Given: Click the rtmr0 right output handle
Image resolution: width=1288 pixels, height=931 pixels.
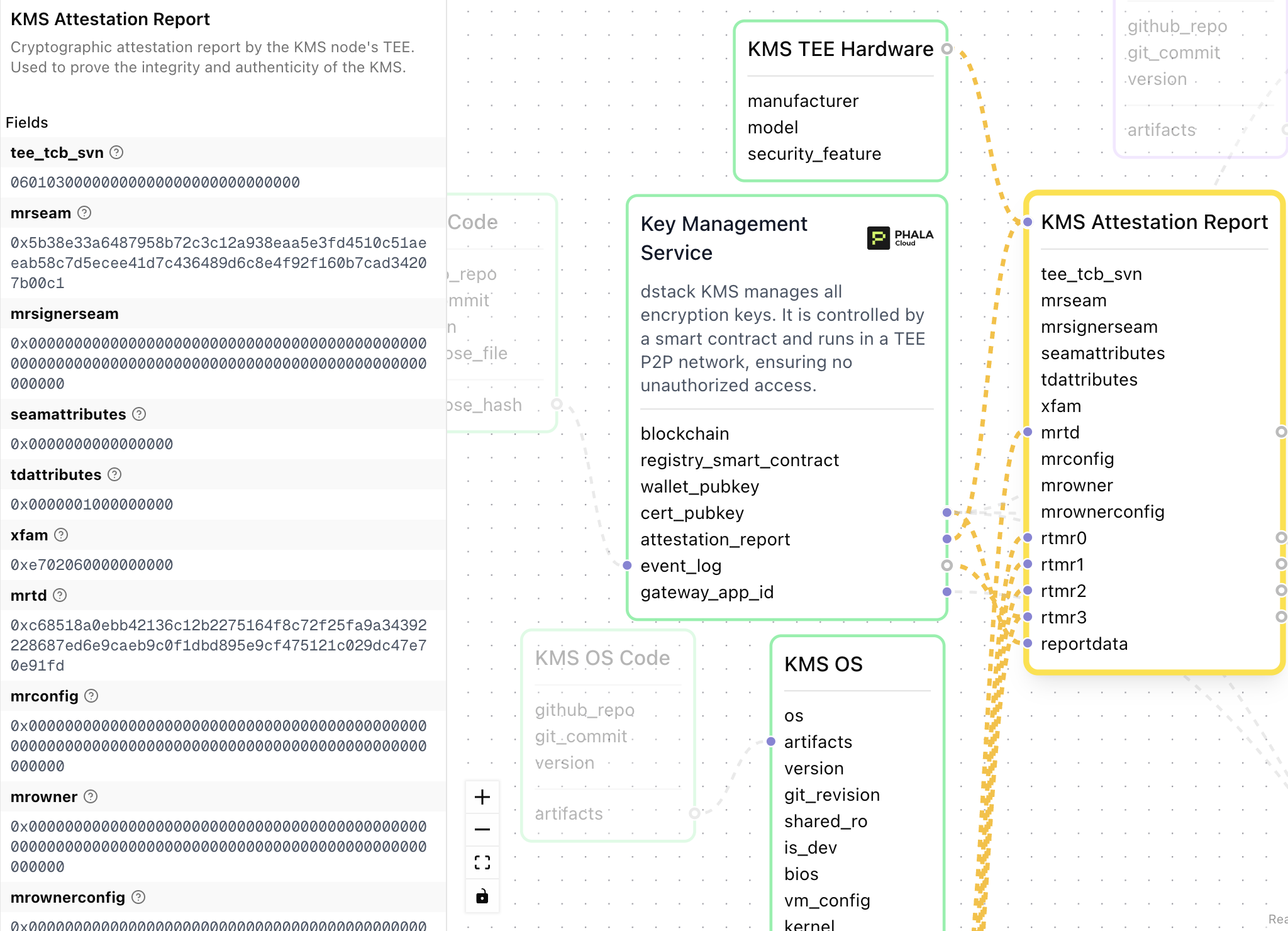Looking at the screenshot, I should point(1280,538).
